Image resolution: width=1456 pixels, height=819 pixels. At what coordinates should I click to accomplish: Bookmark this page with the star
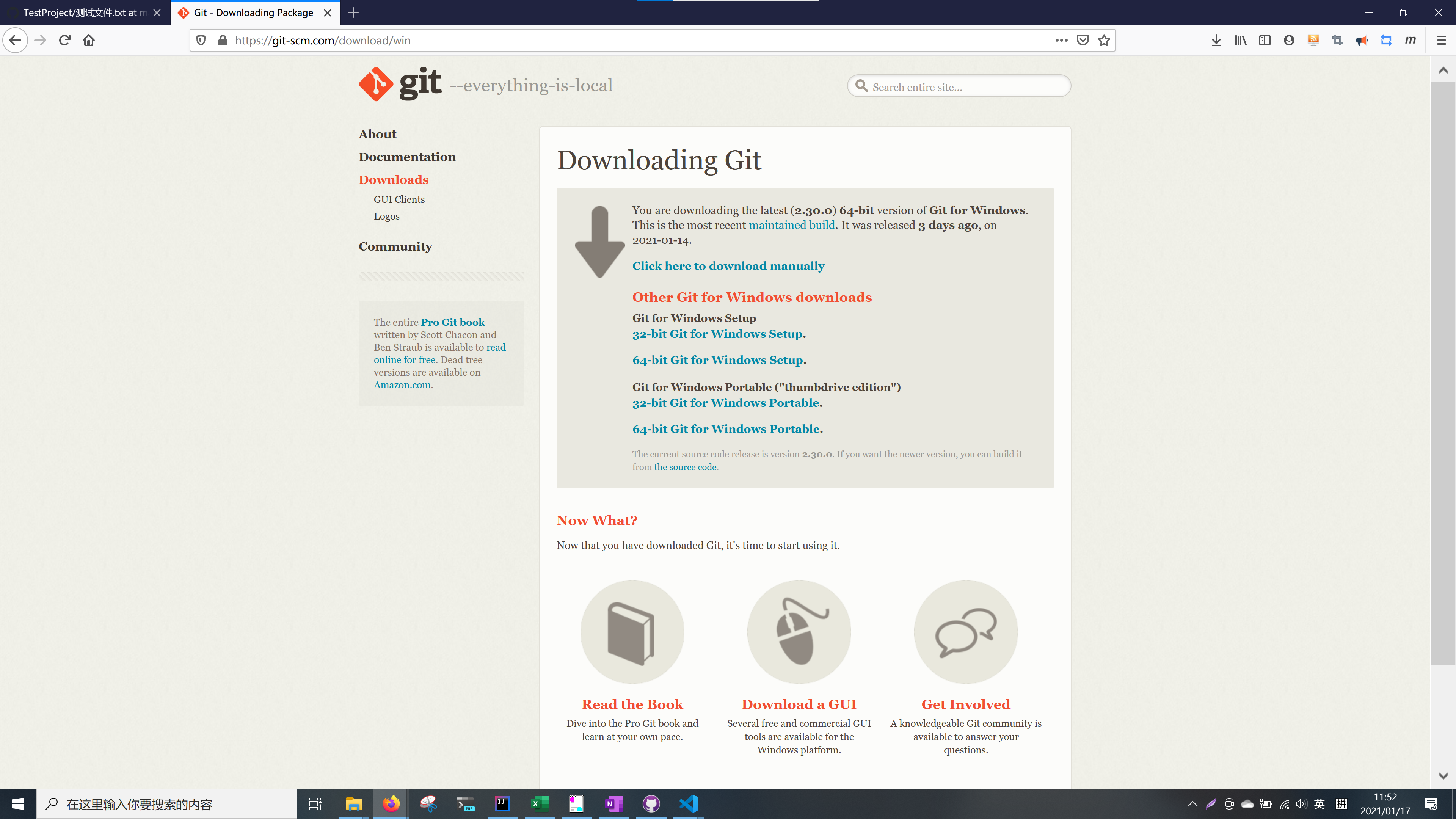(x=1104, y=40)
